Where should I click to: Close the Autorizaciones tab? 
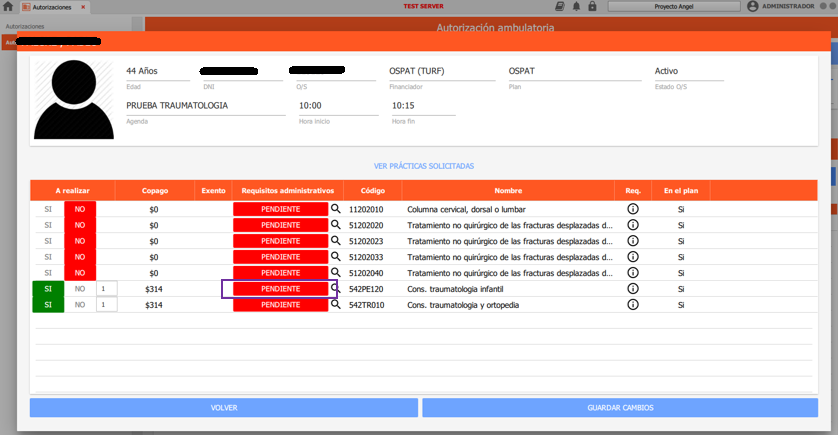[x=82, y=6]
